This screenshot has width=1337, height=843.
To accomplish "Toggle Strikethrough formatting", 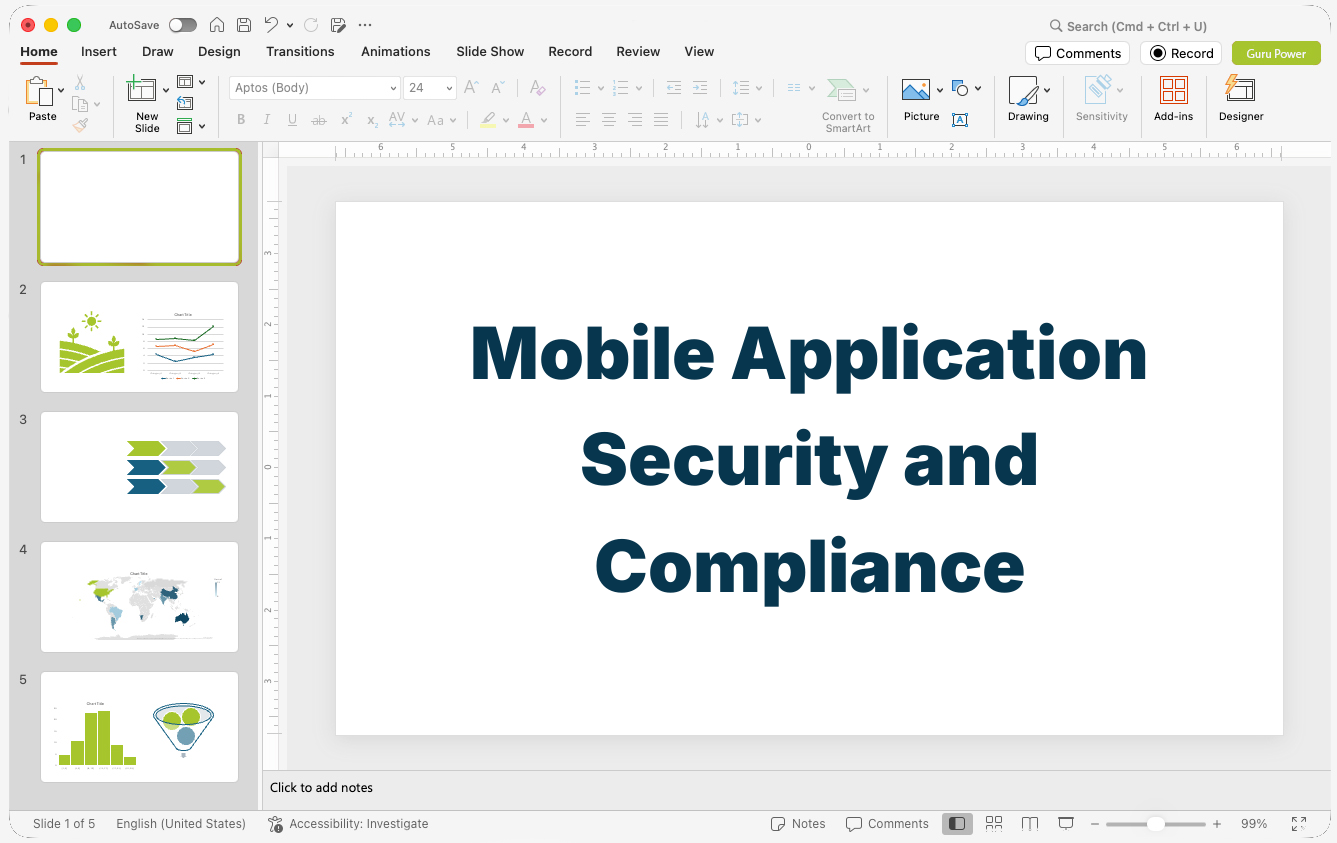I will 319,120.
